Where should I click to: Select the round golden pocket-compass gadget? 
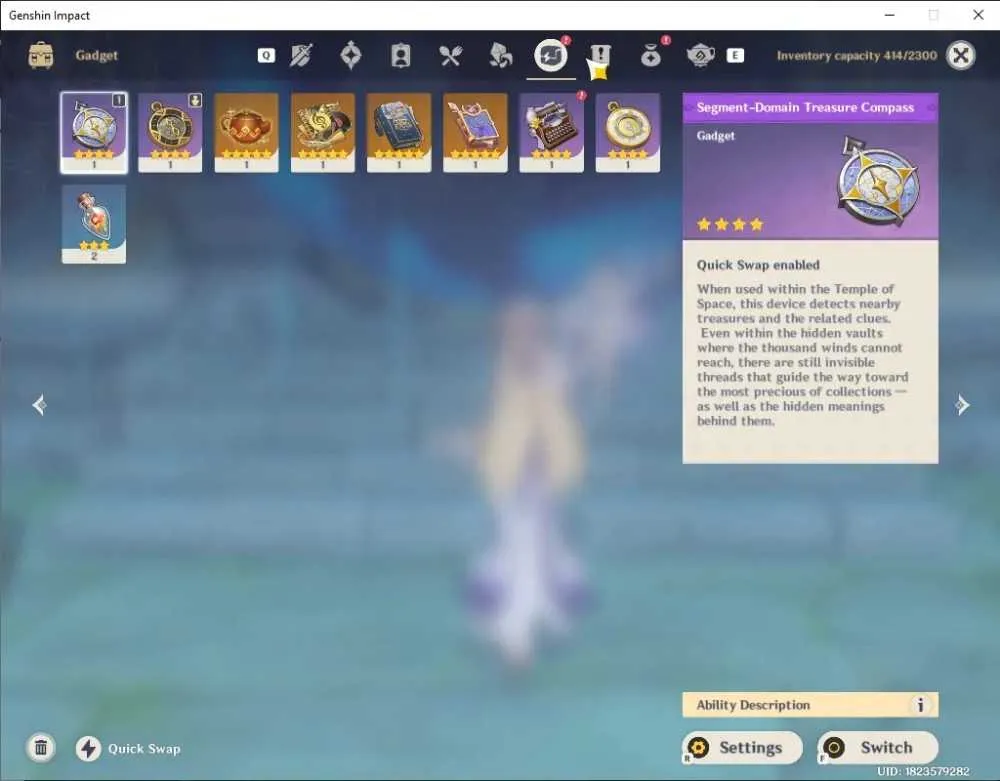[x=628, y=133]
